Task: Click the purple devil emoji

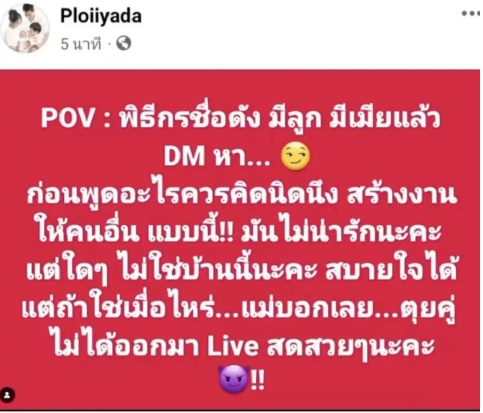Action: pos(234,379)
